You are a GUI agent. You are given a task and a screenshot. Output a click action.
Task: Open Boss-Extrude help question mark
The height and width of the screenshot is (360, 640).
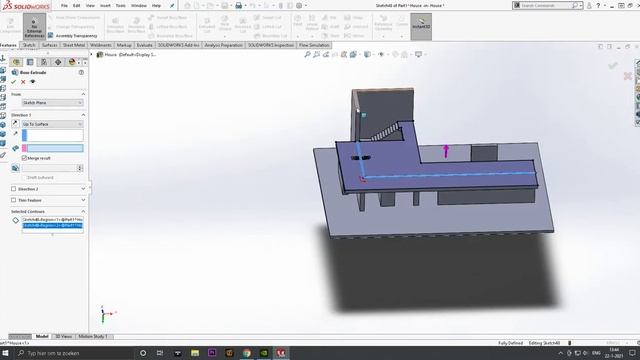point(81,72)
